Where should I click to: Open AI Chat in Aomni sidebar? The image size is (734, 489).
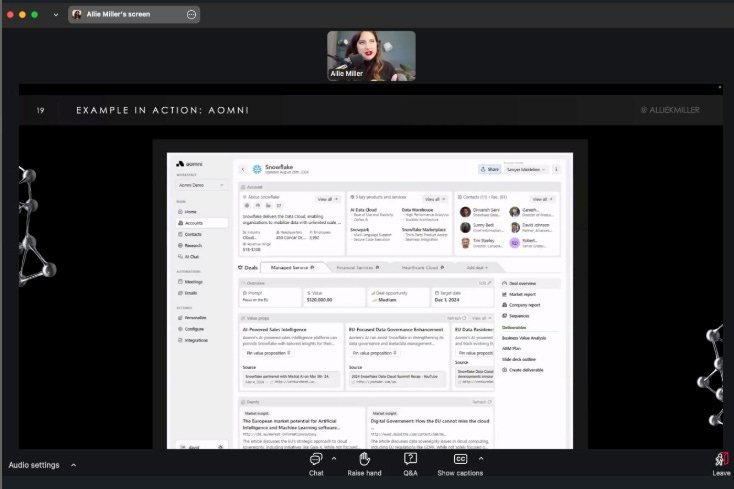[191, 256]
